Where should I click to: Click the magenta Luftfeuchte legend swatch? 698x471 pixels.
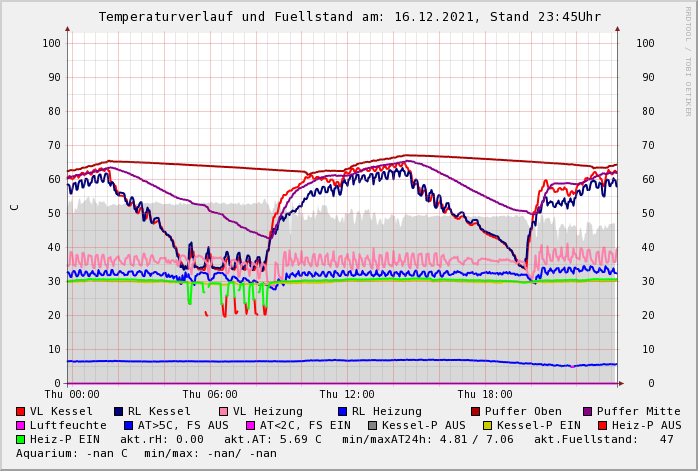point(20,425)
